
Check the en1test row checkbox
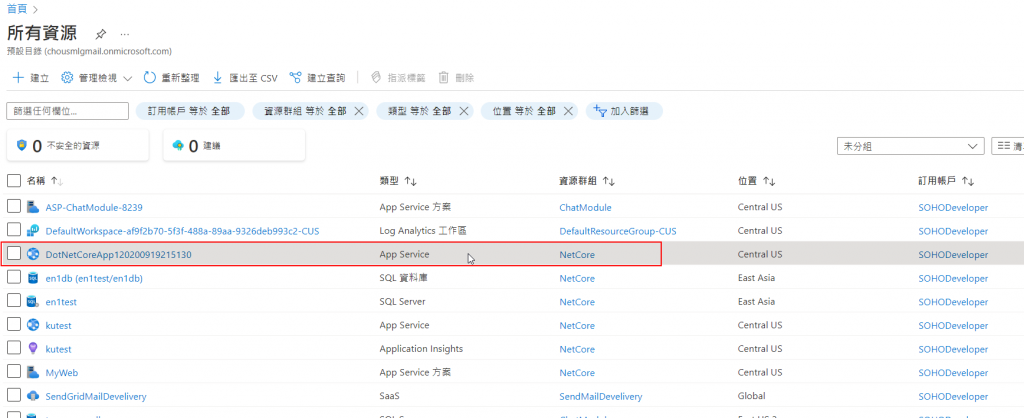click(x=14, y=301)
